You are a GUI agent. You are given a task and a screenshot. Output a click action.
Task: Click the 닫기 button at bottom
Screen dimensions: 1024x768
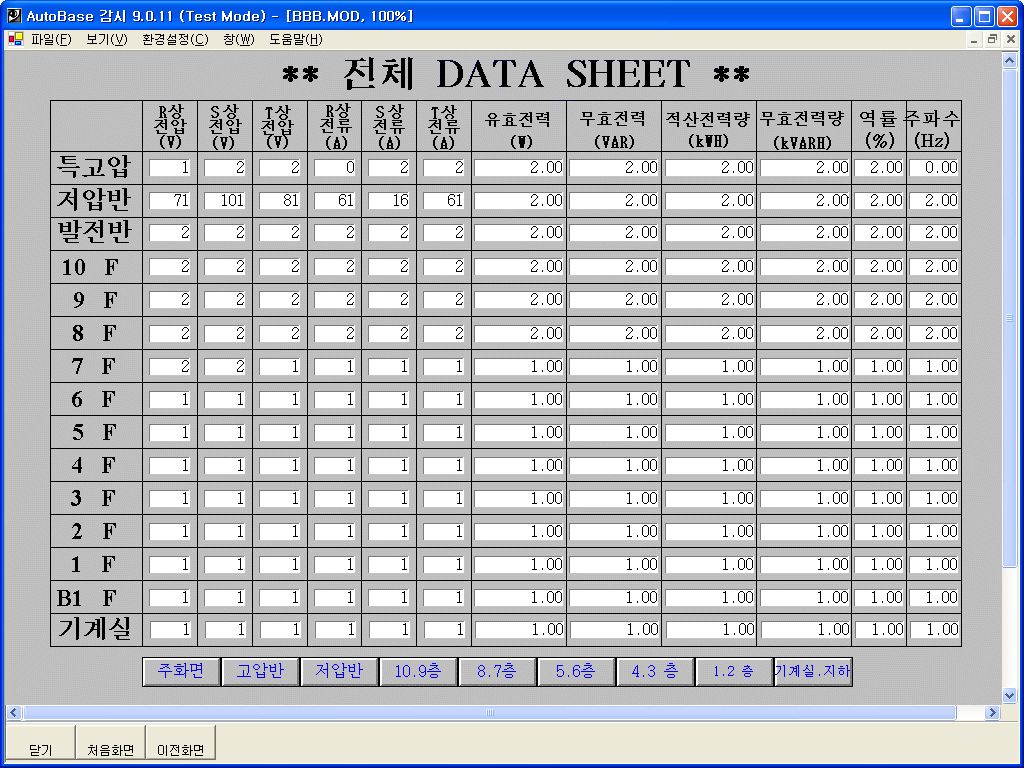40,749
